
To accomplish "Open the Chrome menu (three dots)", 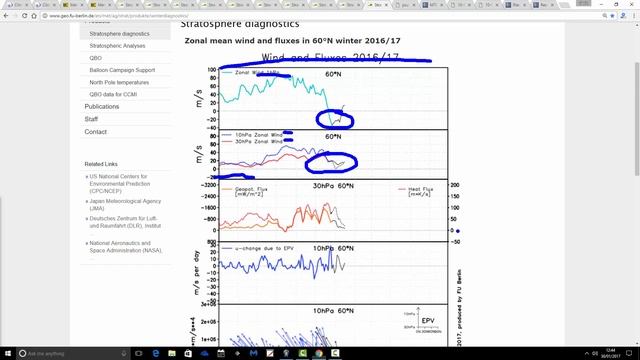I will [634, 16].
